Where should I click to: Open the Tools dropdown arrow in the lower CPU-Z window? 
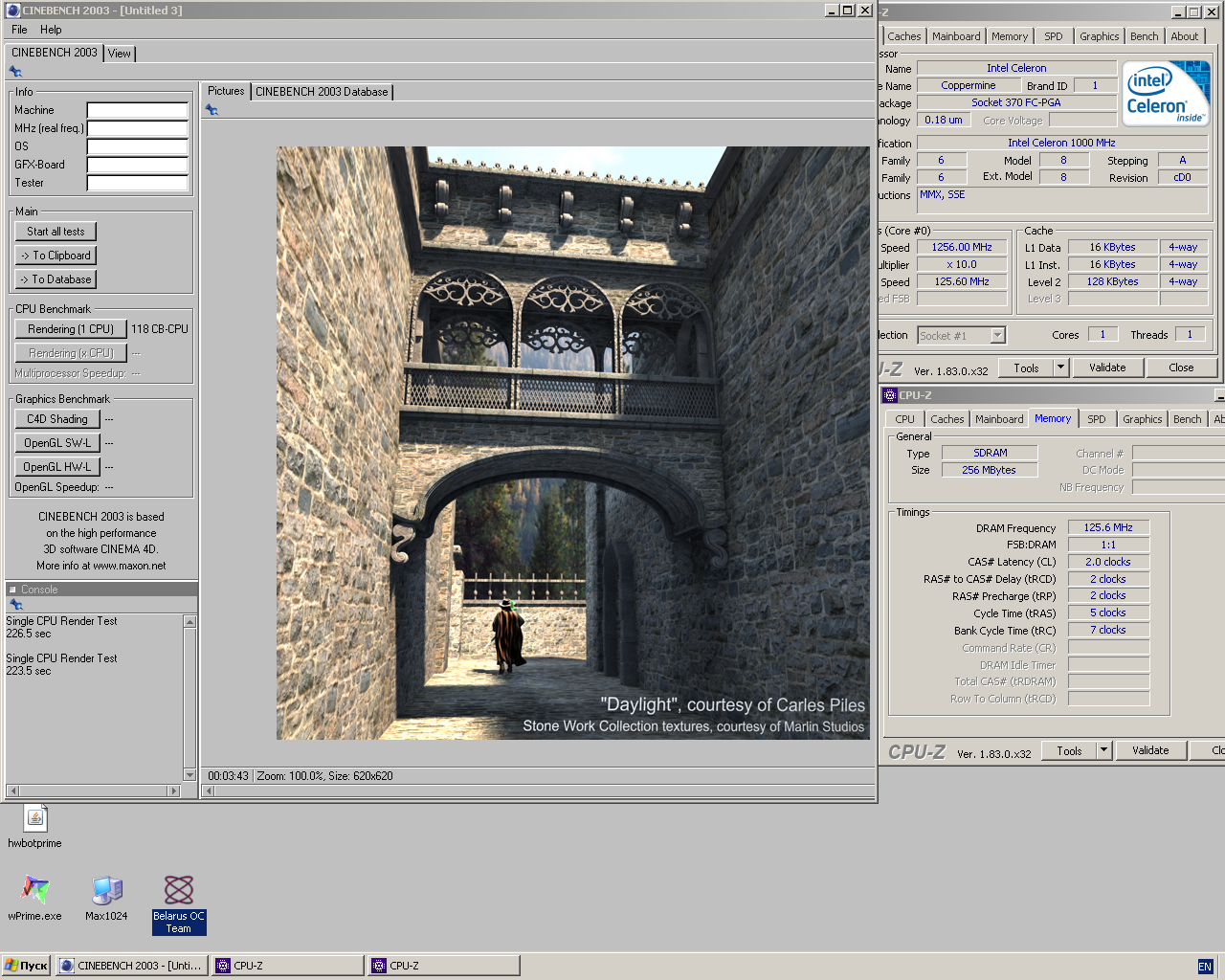[x=1103, y=750]
